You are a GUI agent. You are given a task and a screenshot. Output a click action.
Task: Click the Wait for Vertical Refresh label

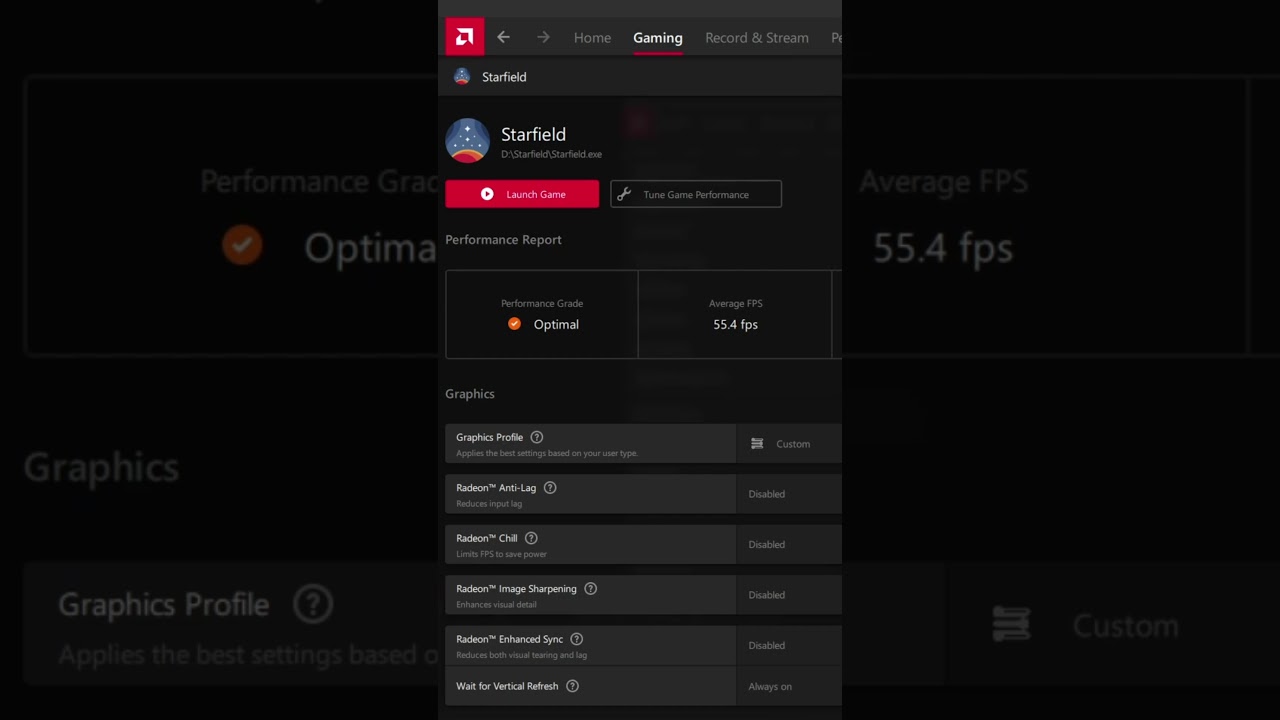(507, 686)
